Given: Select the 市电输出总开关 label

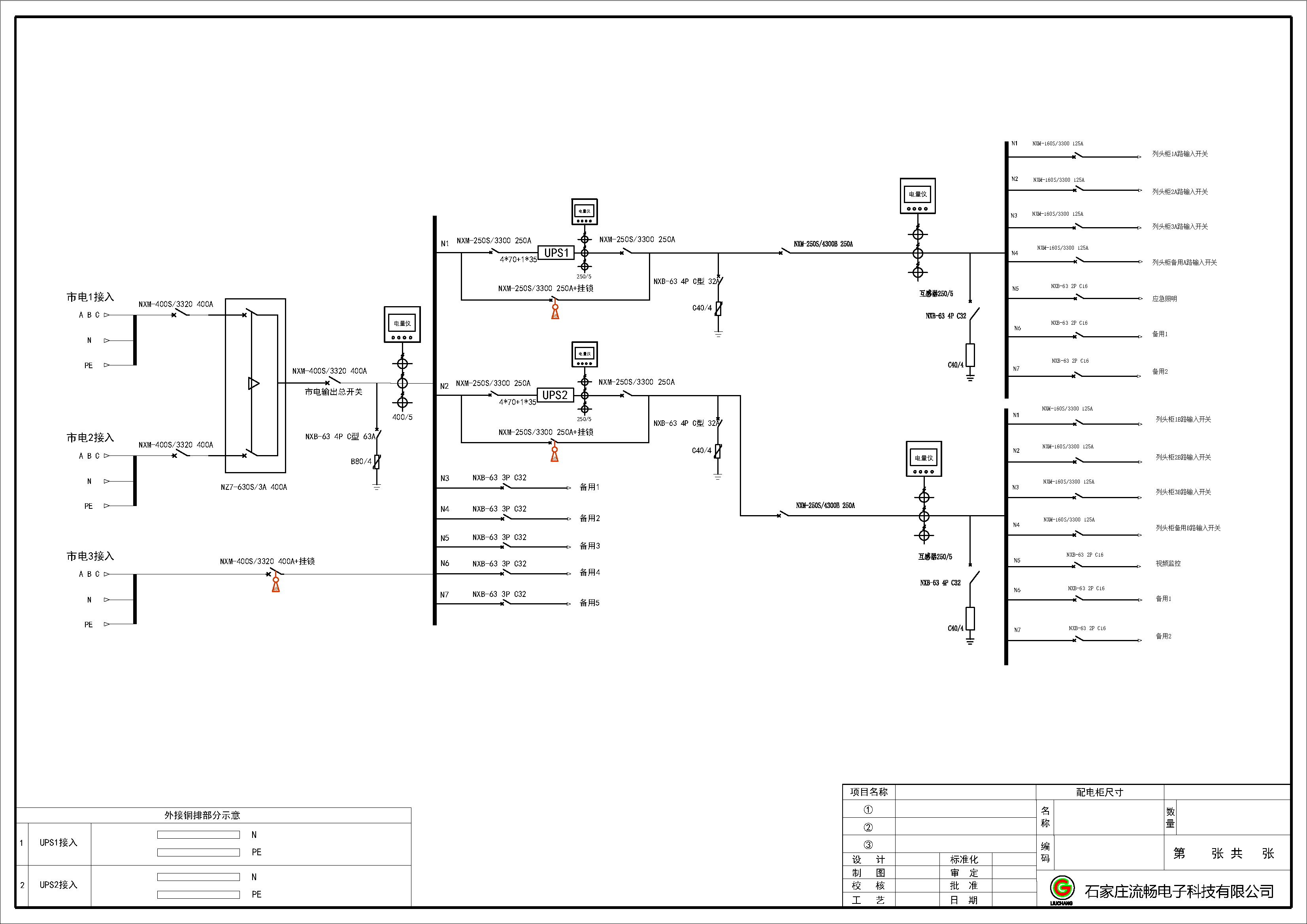Looking at the screenshot, I should point(333,392).
